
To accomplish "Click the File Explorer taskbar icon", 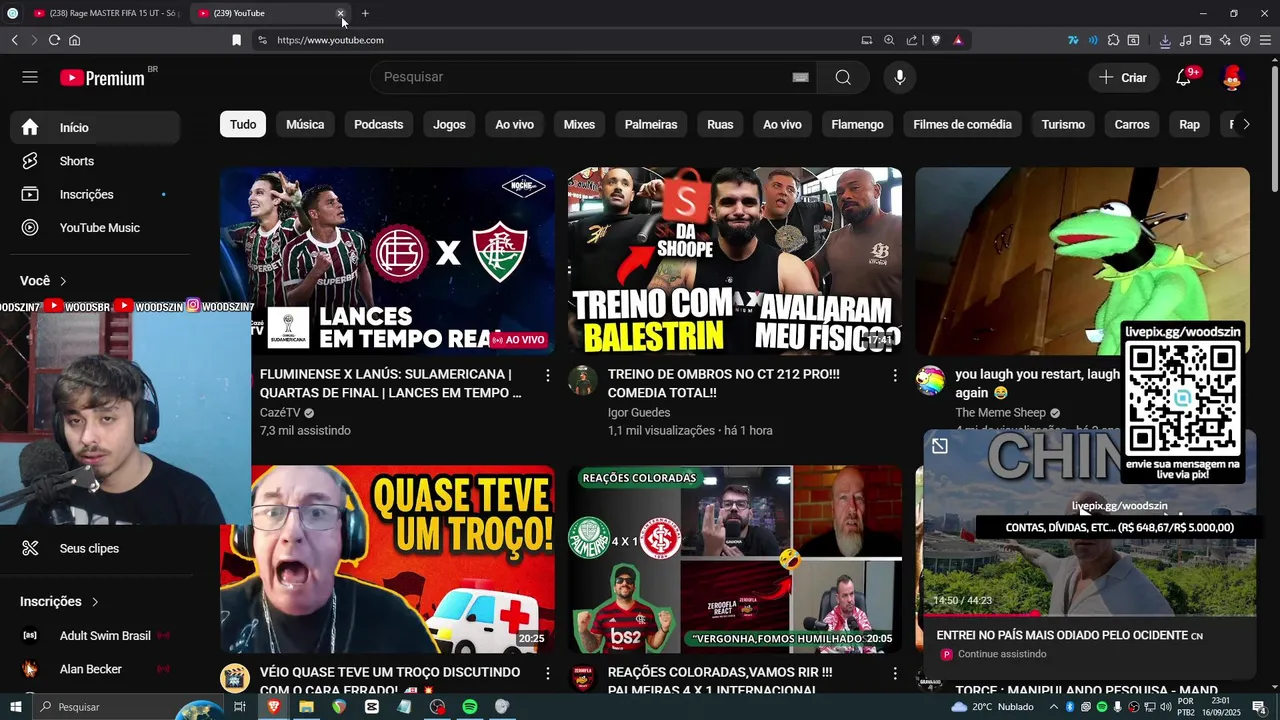I will click(x=306, y=707).
